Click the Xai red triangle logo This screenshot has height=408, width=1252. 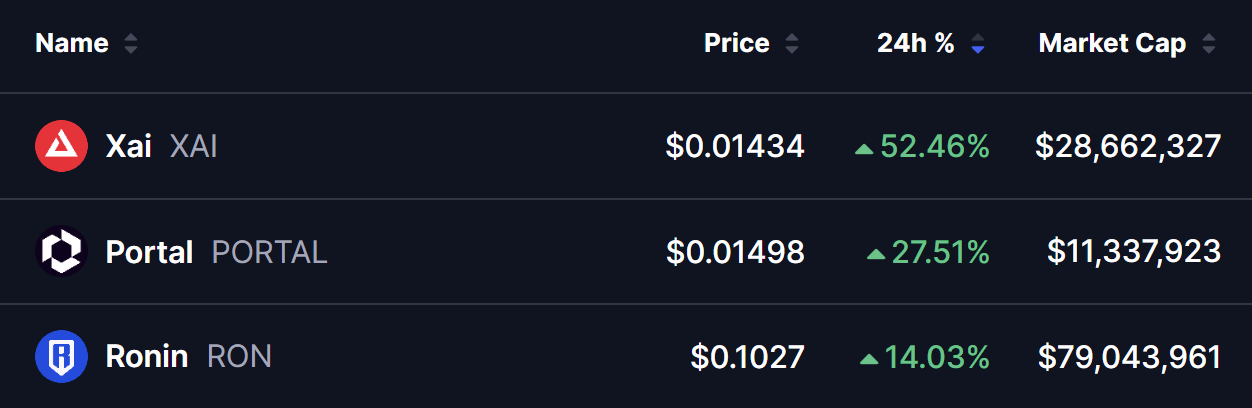click(x=61, y=147)
